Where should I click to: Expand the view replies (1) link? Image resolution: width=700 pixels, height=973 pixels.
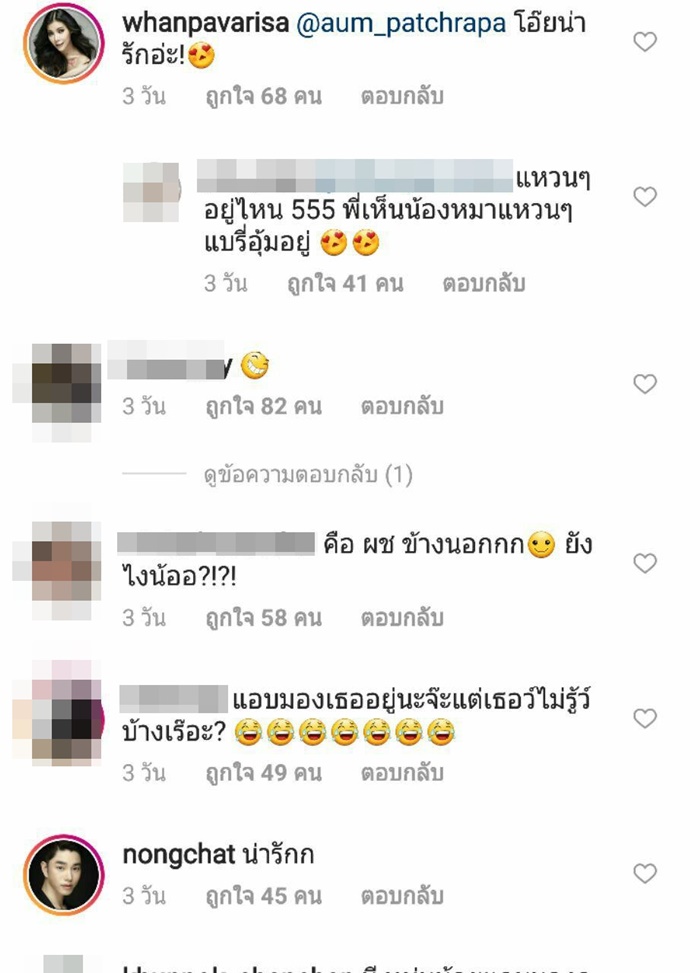click(308, 475)
